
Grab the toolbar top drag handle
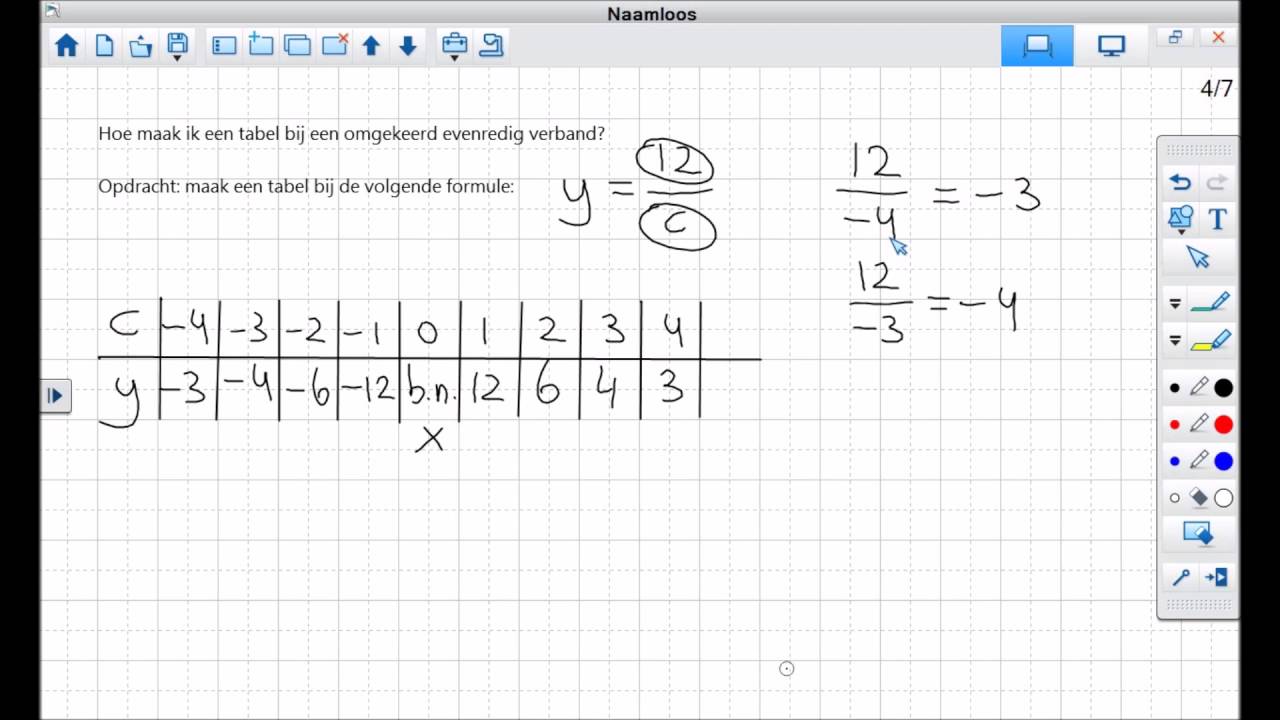point(1198,150)
